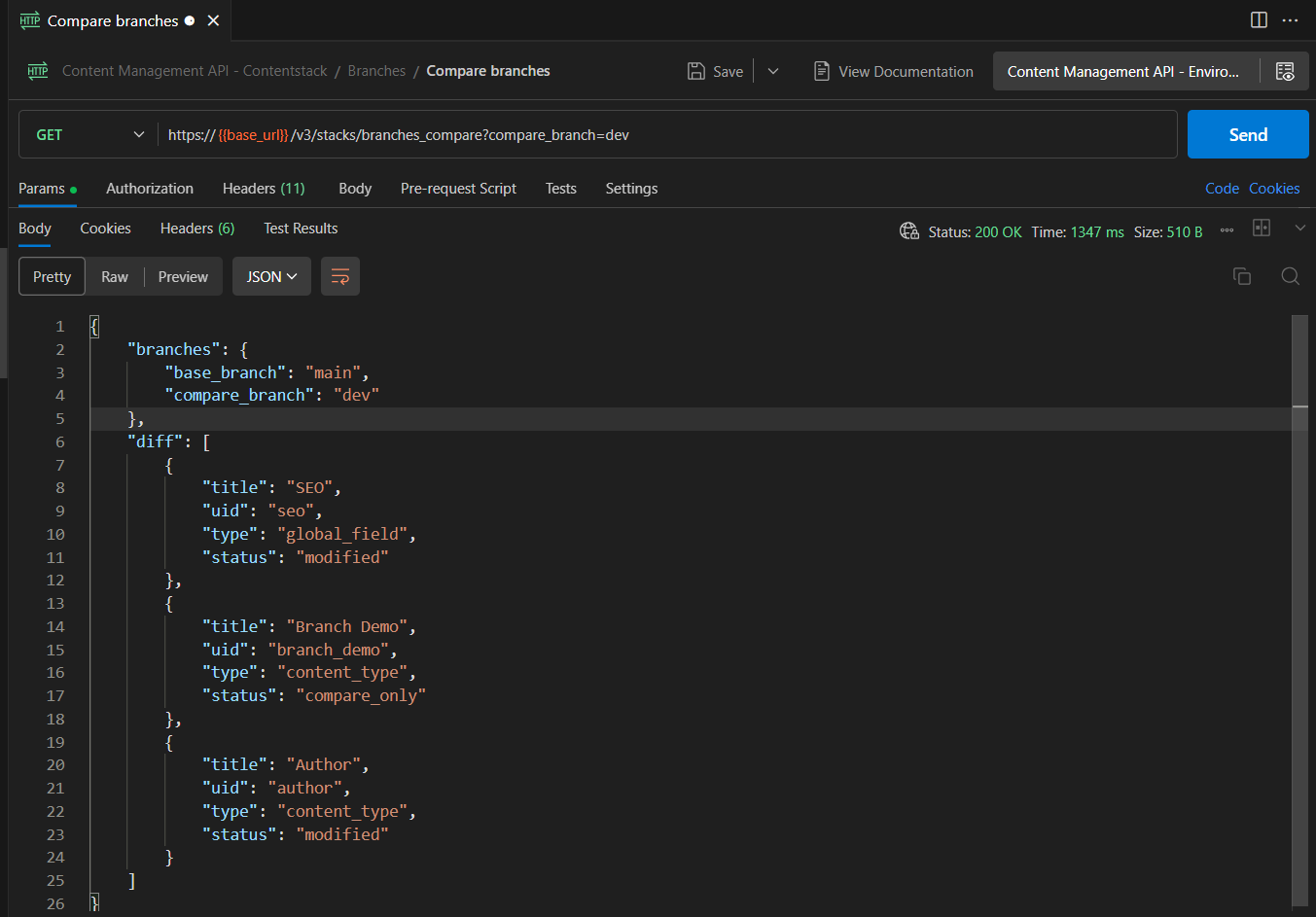Click the network globe icon beside Status
1316x917 pixels.
point(909,231)
